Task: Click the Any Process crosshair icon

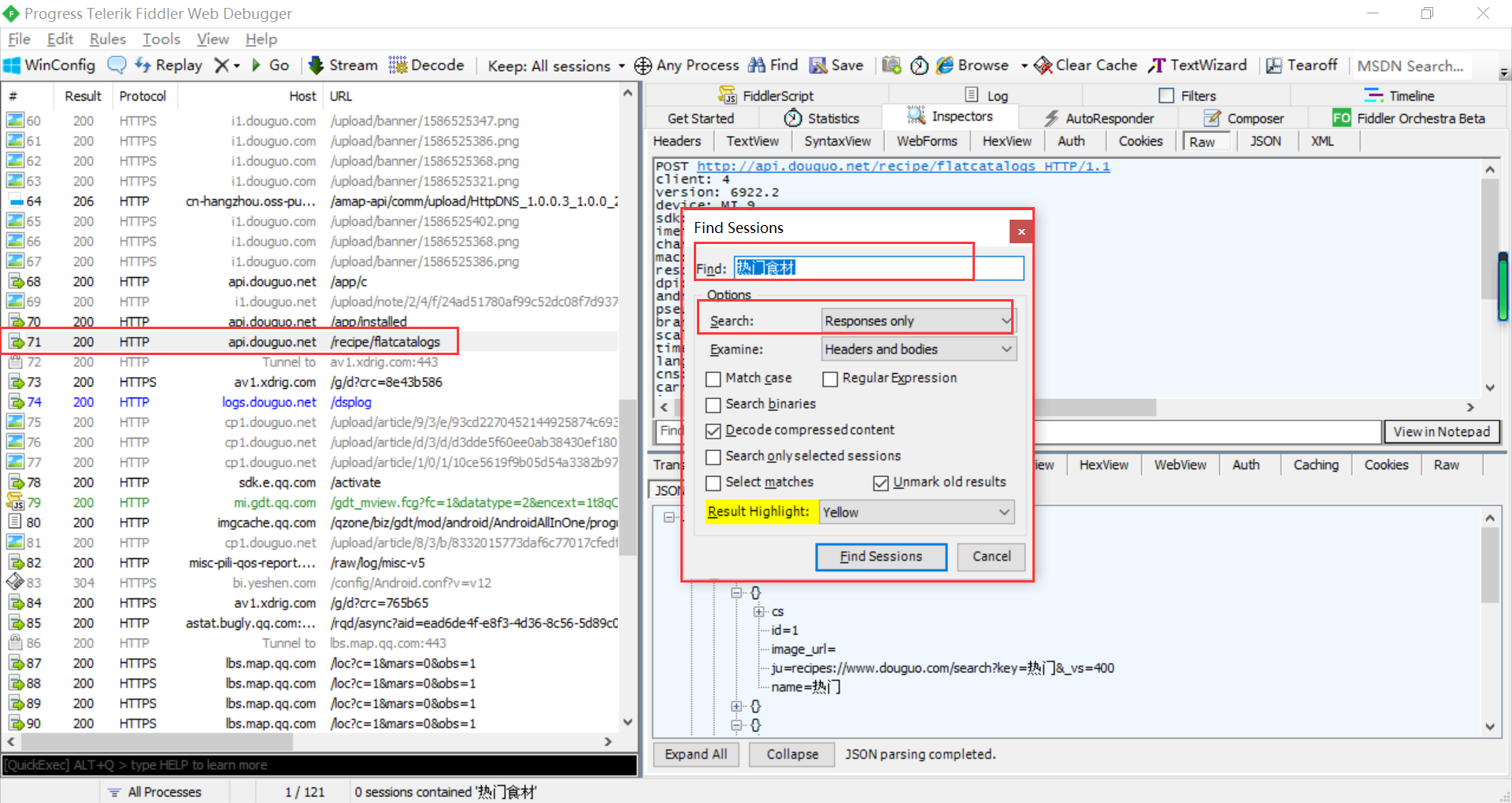Action: [x=643, y=65]
